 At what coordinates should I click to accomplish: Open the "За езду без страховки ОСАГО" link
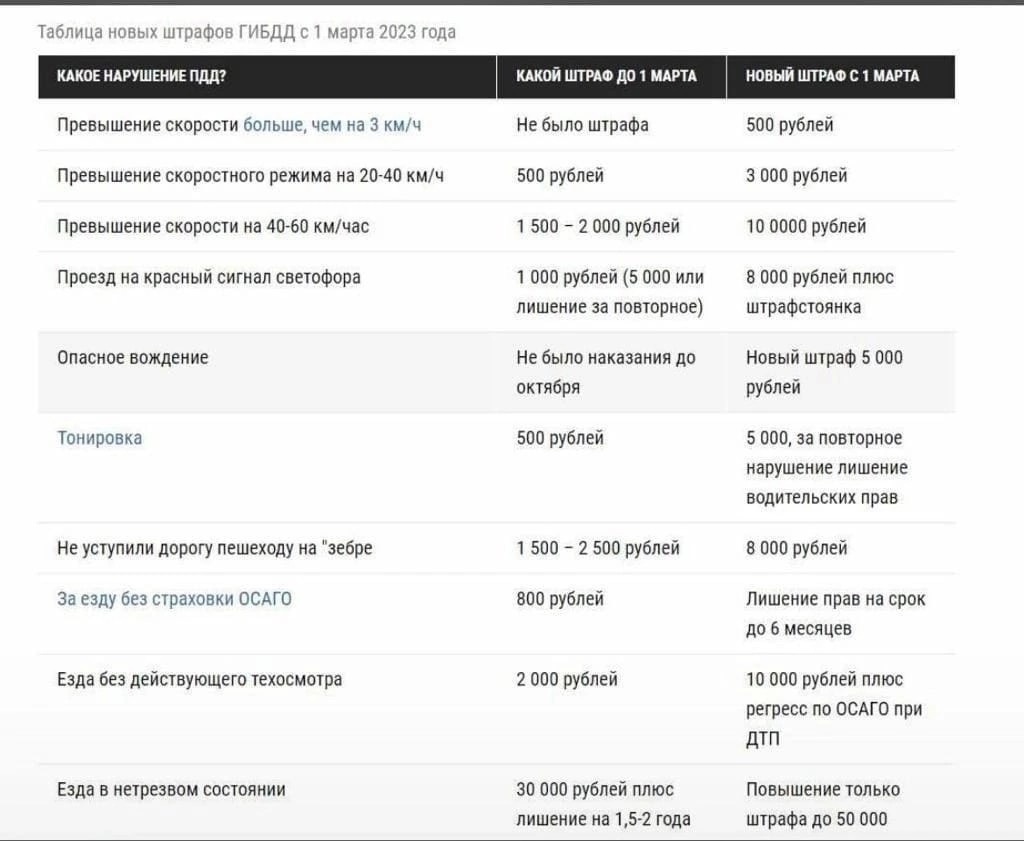coord(174,599)
